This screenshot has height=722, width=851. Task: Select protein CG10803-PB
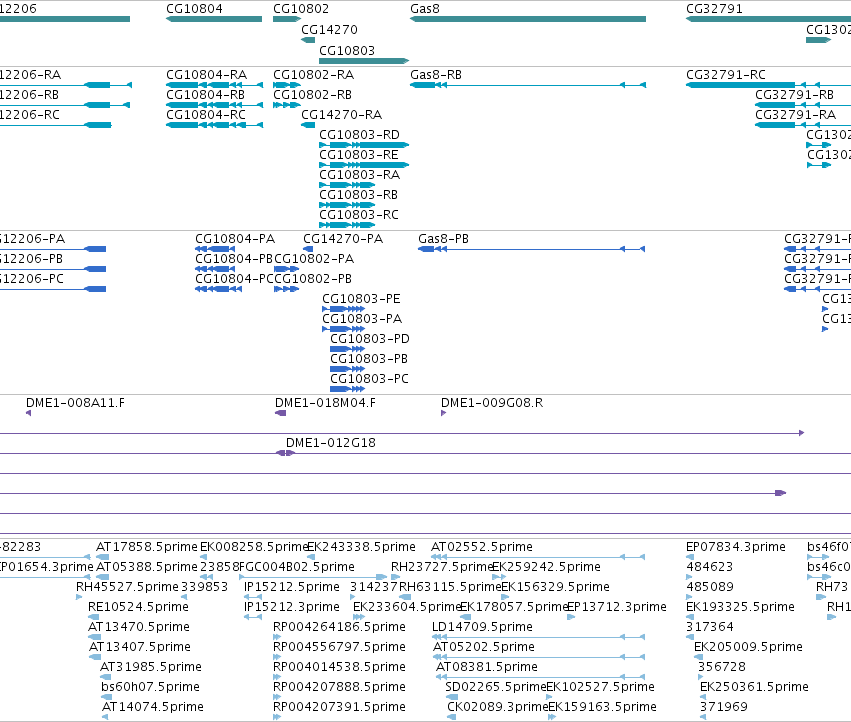[347, 369]
